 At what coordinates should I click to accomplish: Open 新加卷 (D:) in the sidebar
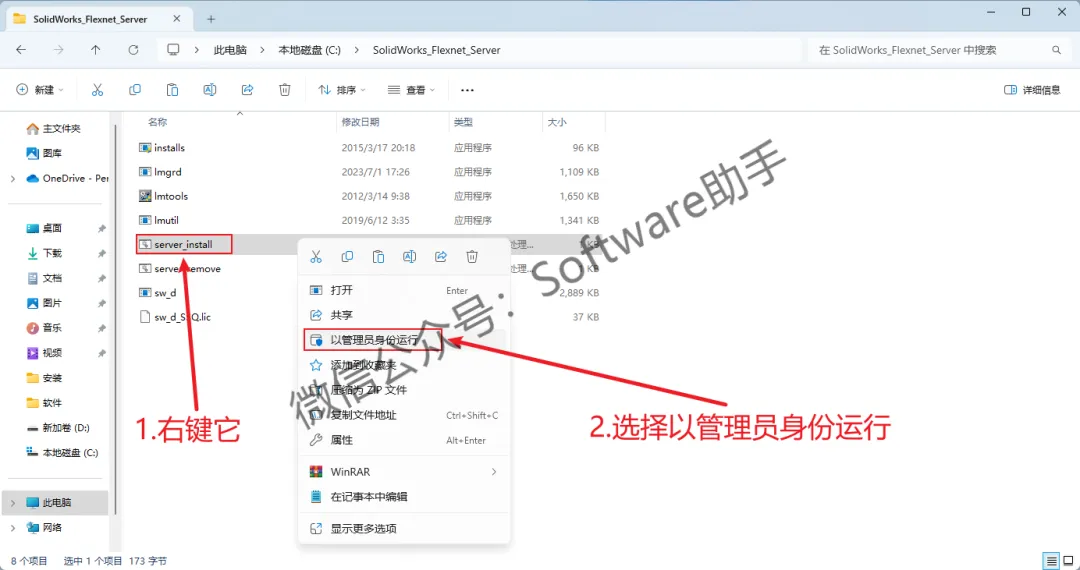pyautogui.click(x=59, y=428)
